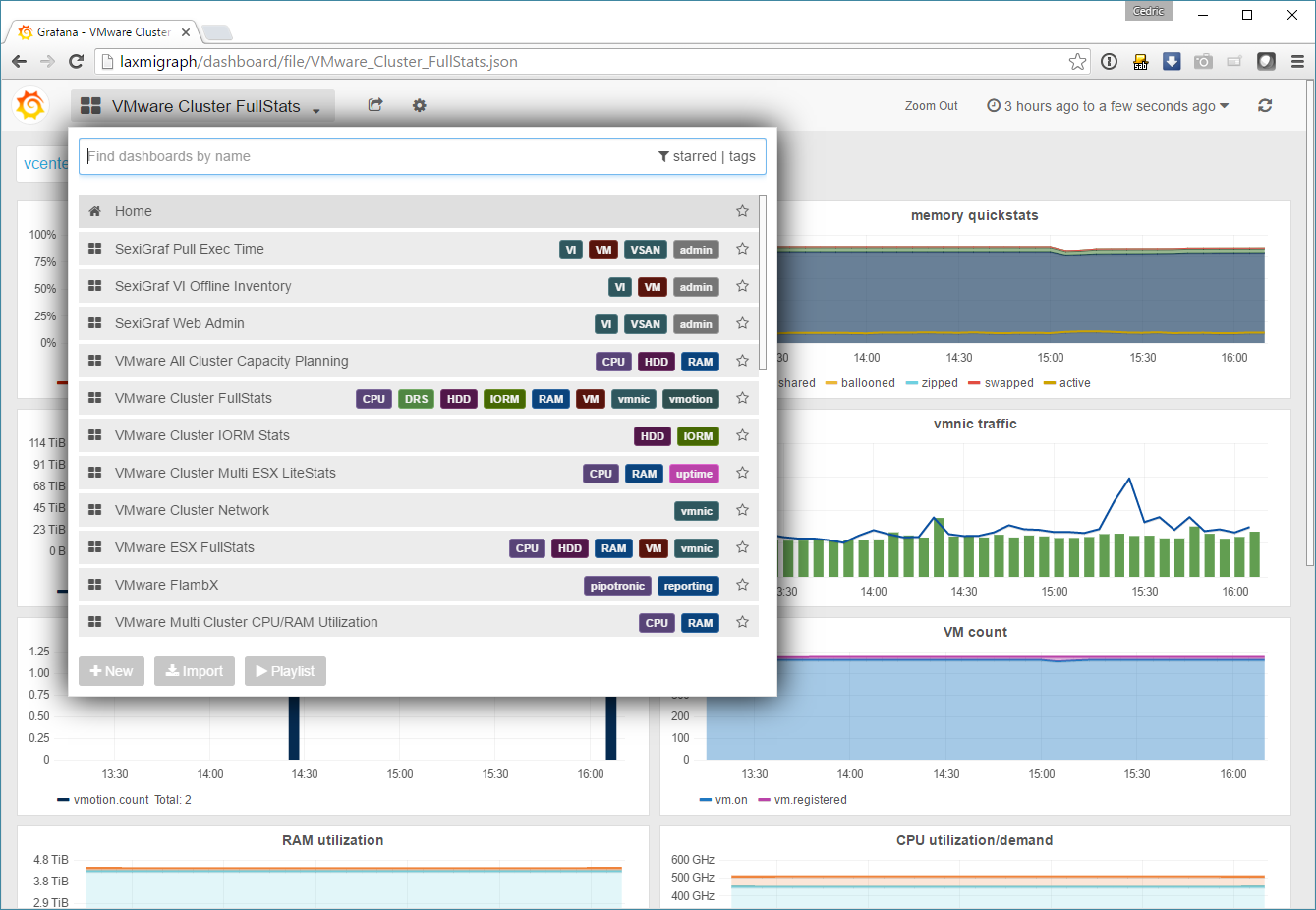
Task: Reload the page in the browser
Action: [76, 61]
